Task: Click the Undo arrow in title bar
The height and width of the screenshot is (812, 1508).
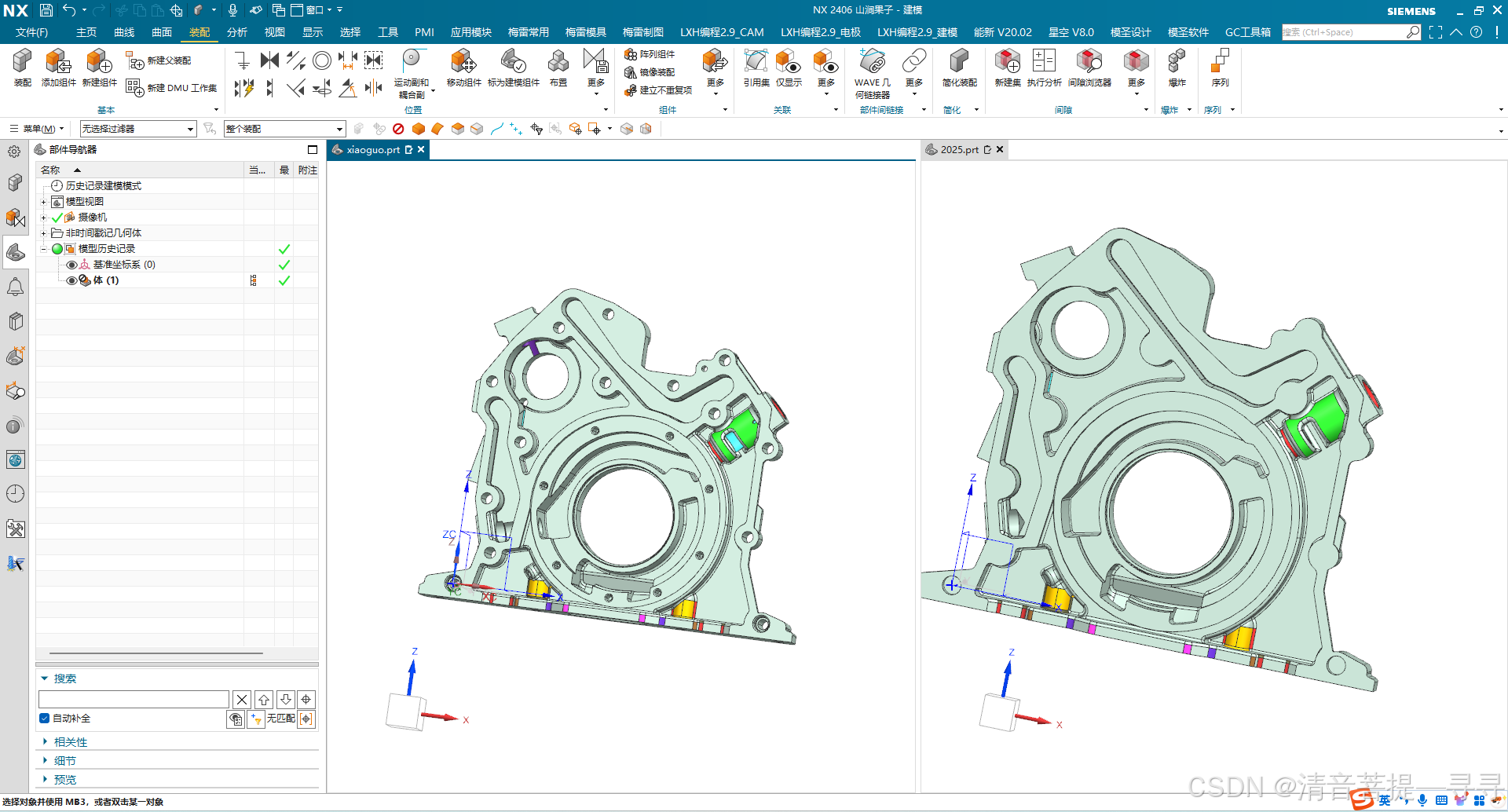Action: (69, 10)
